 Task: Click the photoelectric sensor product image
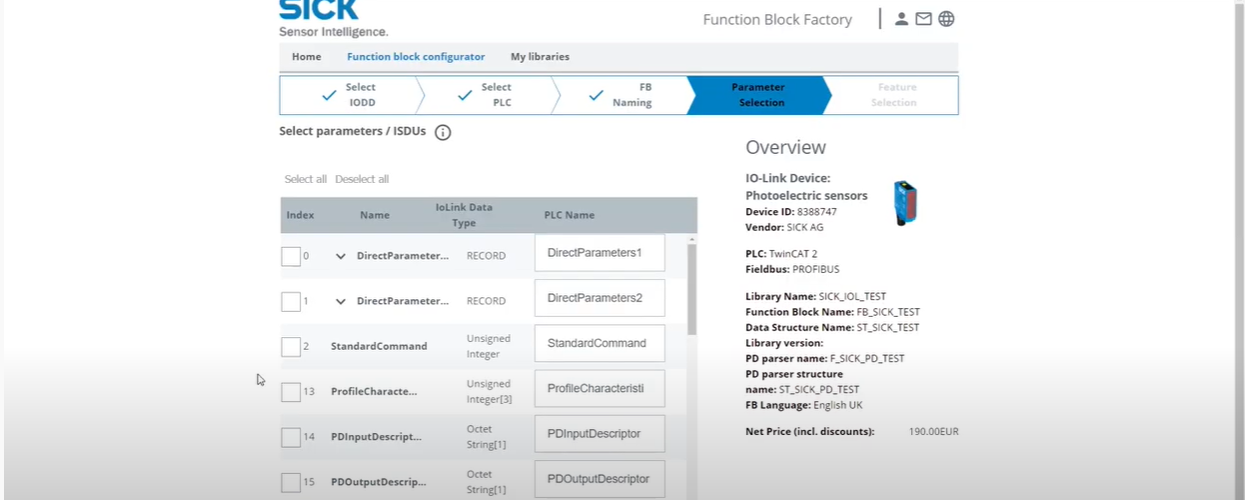tap(905, 203)
